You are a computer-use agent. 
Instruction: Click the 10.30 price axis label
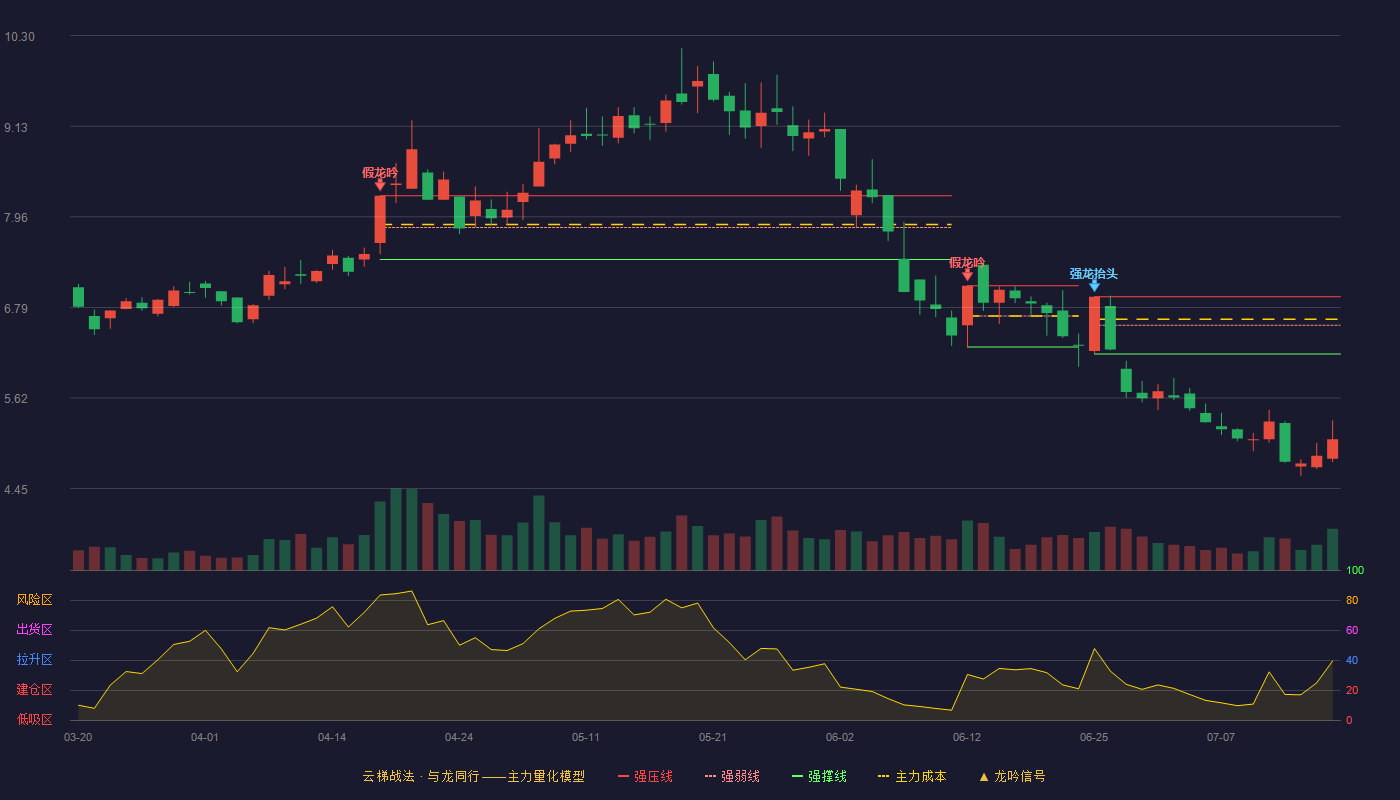tap(19, 37)
